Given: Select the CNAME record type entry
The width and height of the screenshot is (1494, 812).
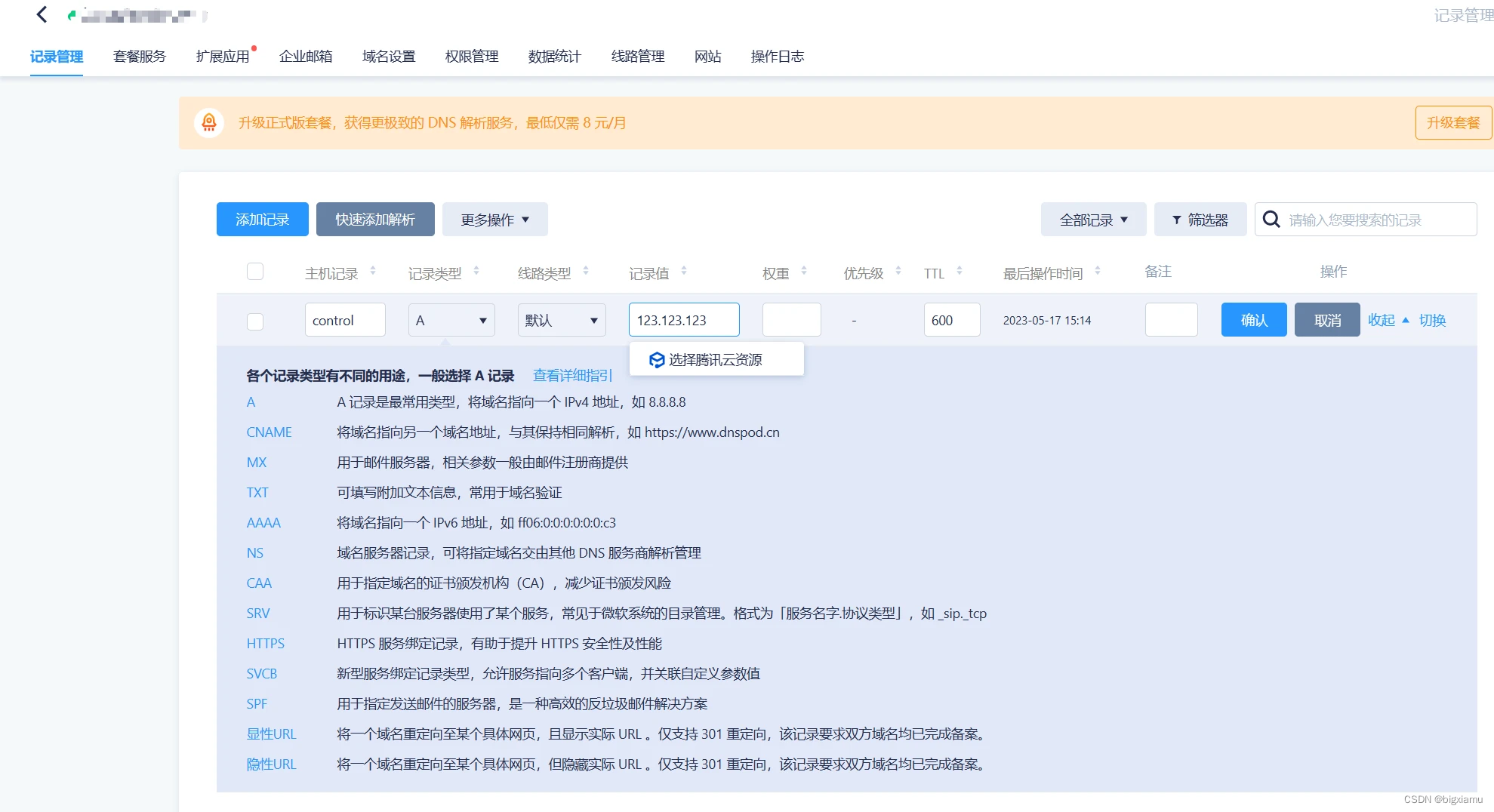Looking at the screenshot, I should click(269, 432).
